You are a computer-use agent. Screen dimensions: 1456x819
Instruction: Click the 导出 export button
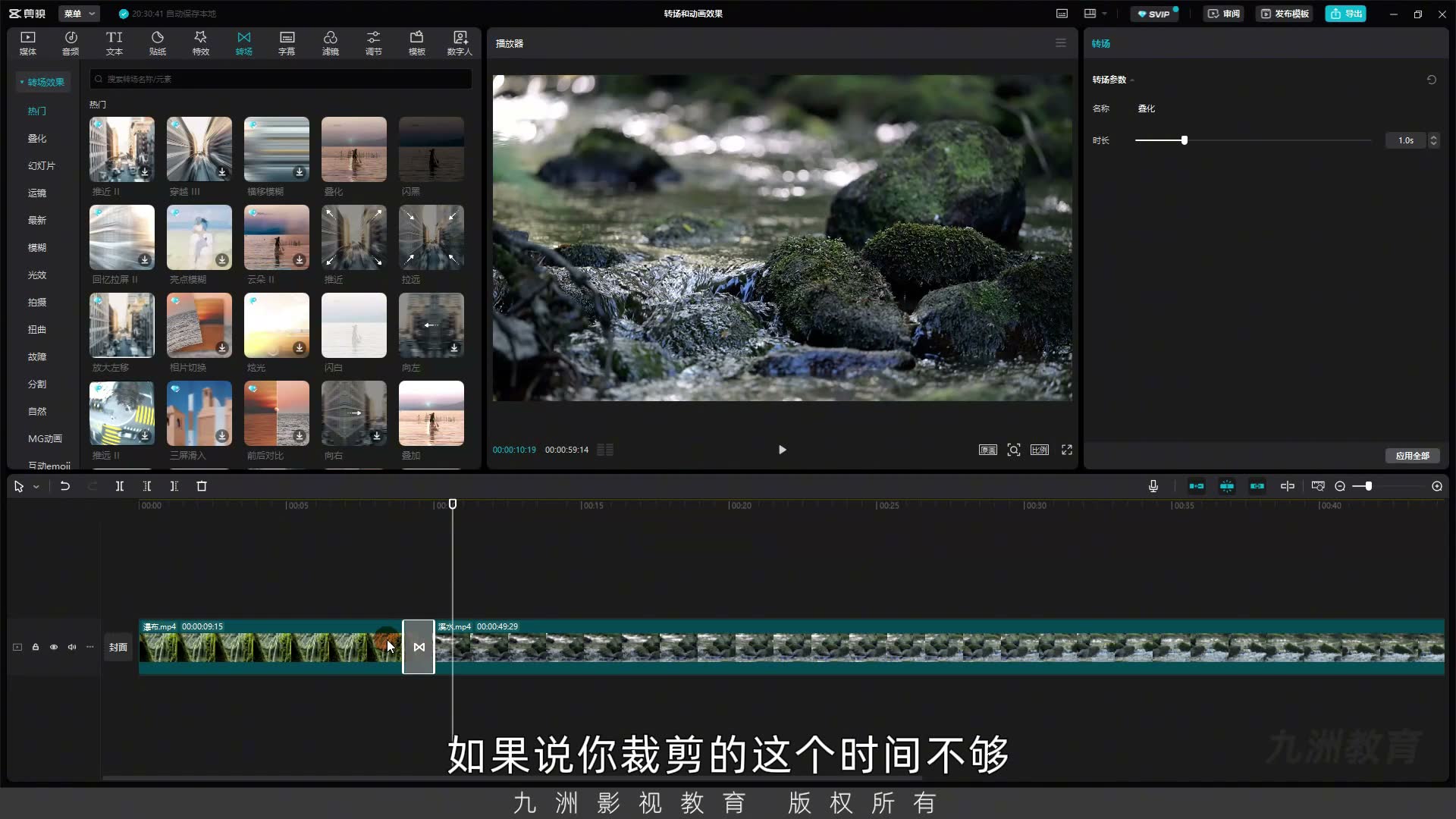[1346, 14]
